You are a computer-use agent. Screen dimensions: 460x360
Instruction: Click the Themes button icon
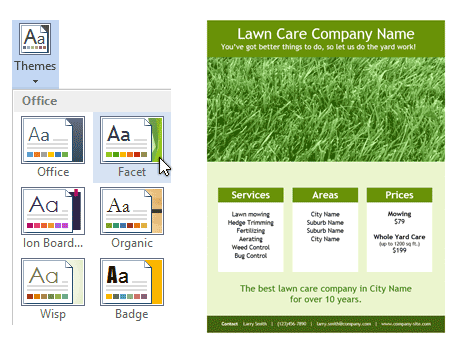(35, 39)
